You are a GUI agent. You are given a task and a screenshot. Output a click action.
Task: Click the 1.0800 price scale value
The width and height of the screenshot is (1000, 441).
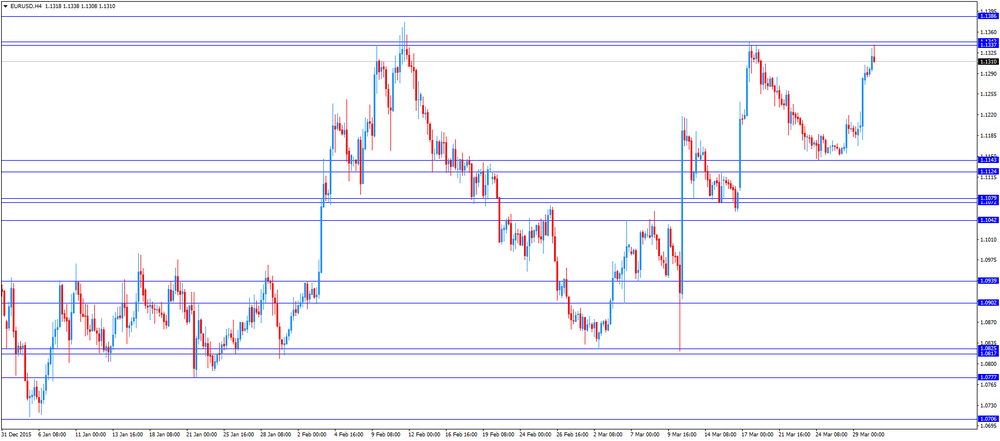click(988, 364)
